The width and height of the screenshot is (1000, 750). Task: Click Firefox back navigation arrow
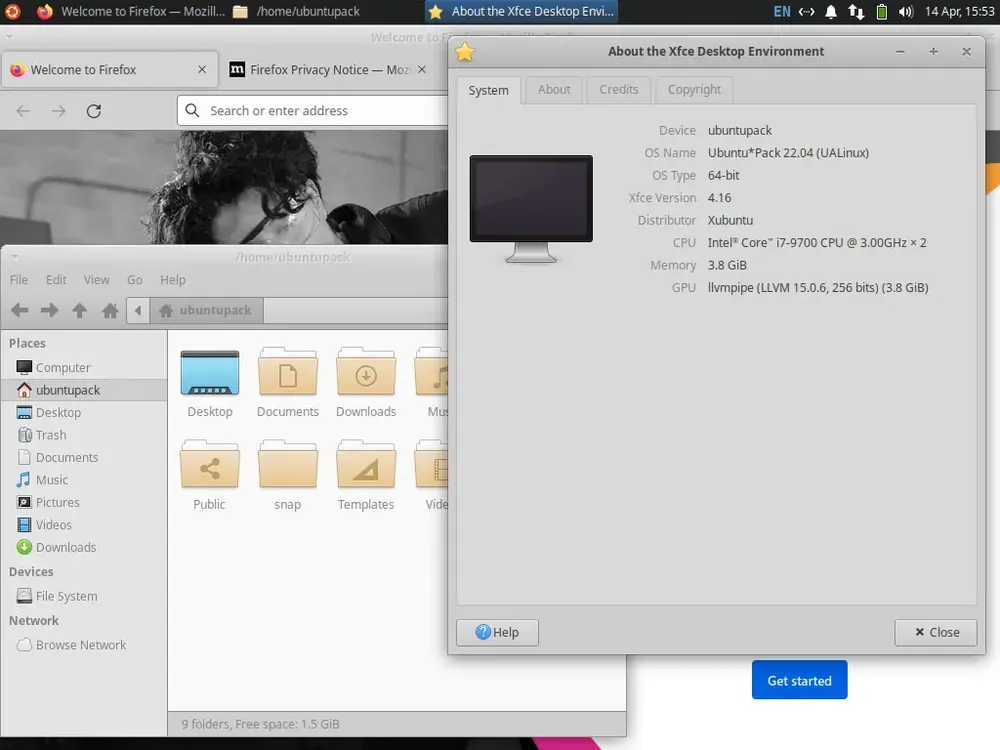pyautogui.click(x=24, y=111)
